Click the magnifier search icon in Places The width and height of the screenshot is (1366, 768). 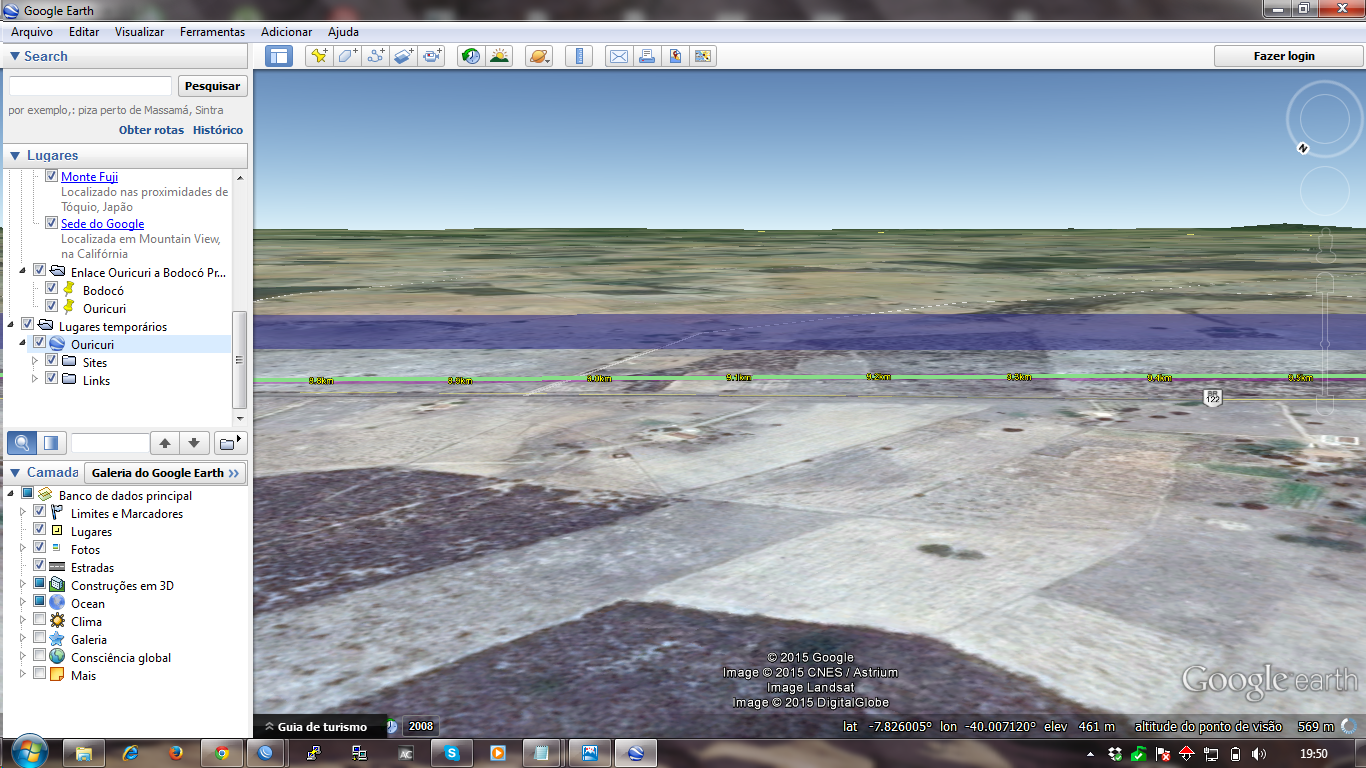click(x=22, y=443)
